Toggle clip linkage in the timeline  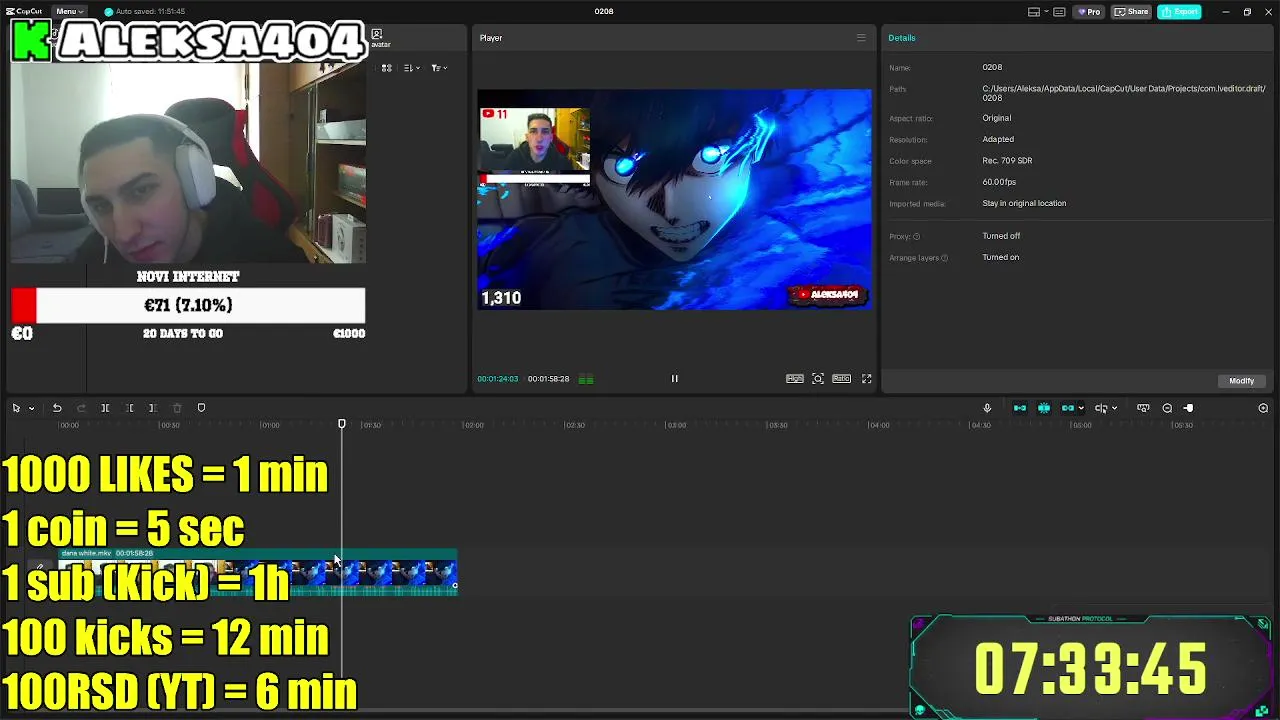coord(1067,408)
